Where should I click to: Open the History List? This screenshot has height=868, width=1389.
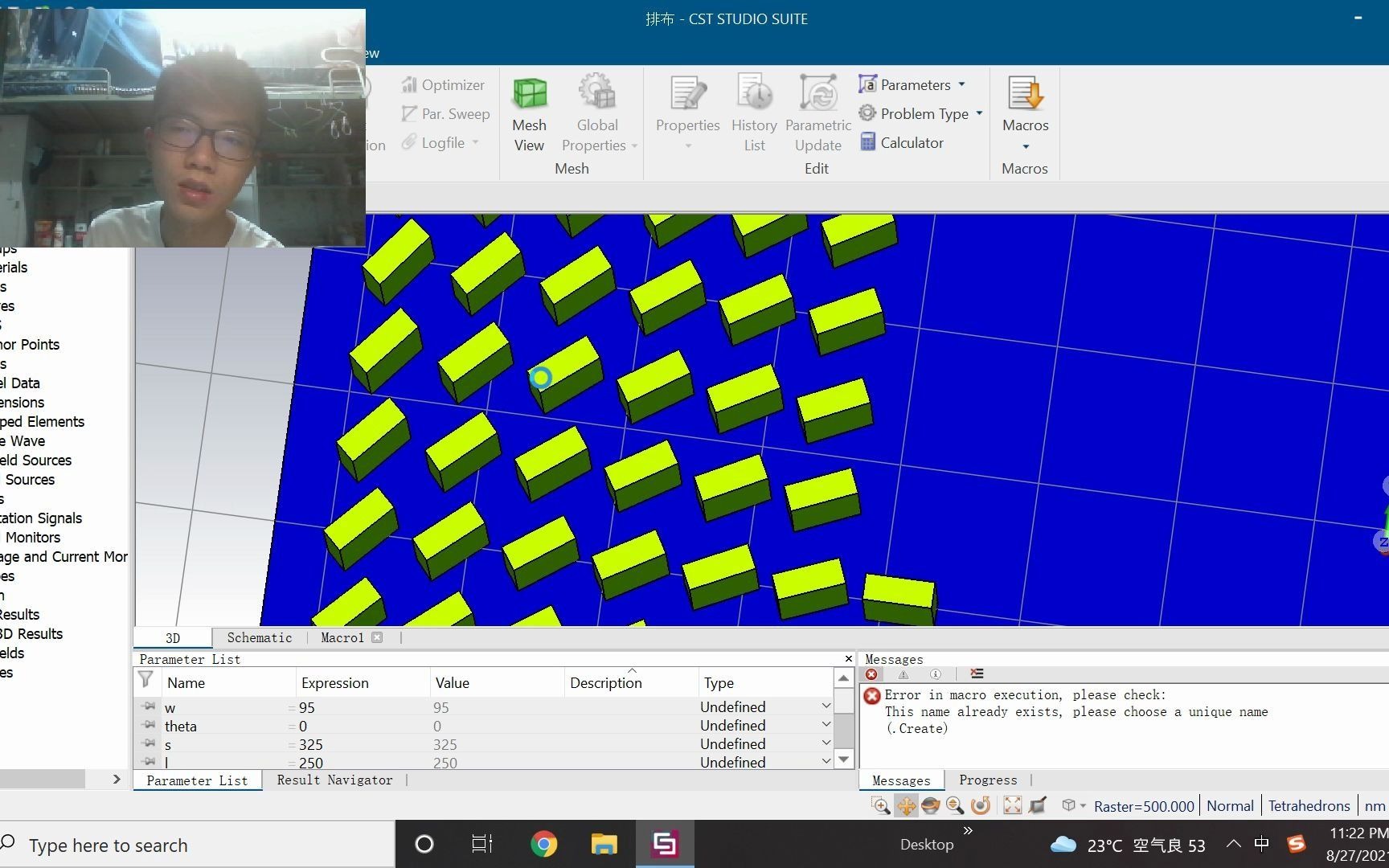(x=754, y=114)
